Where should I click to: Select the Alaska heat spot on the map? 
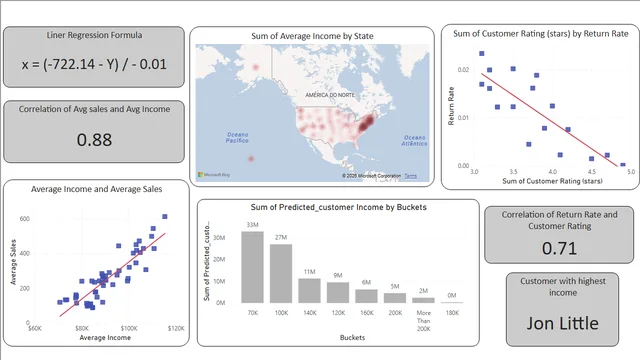[256, 67]
